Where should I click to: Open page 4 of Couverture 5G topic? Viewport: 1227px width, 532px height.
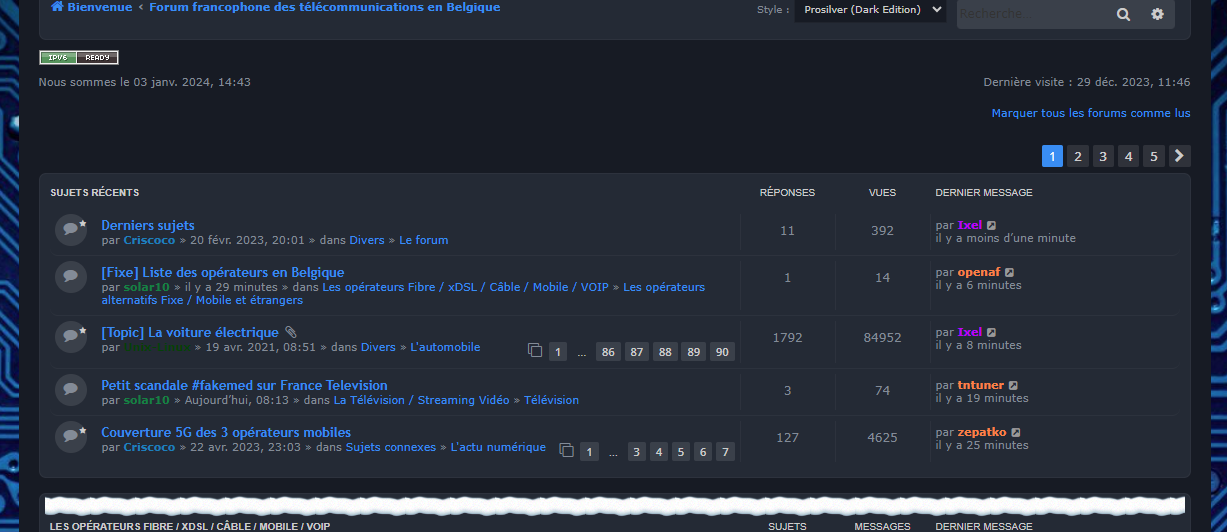point(659,451)
